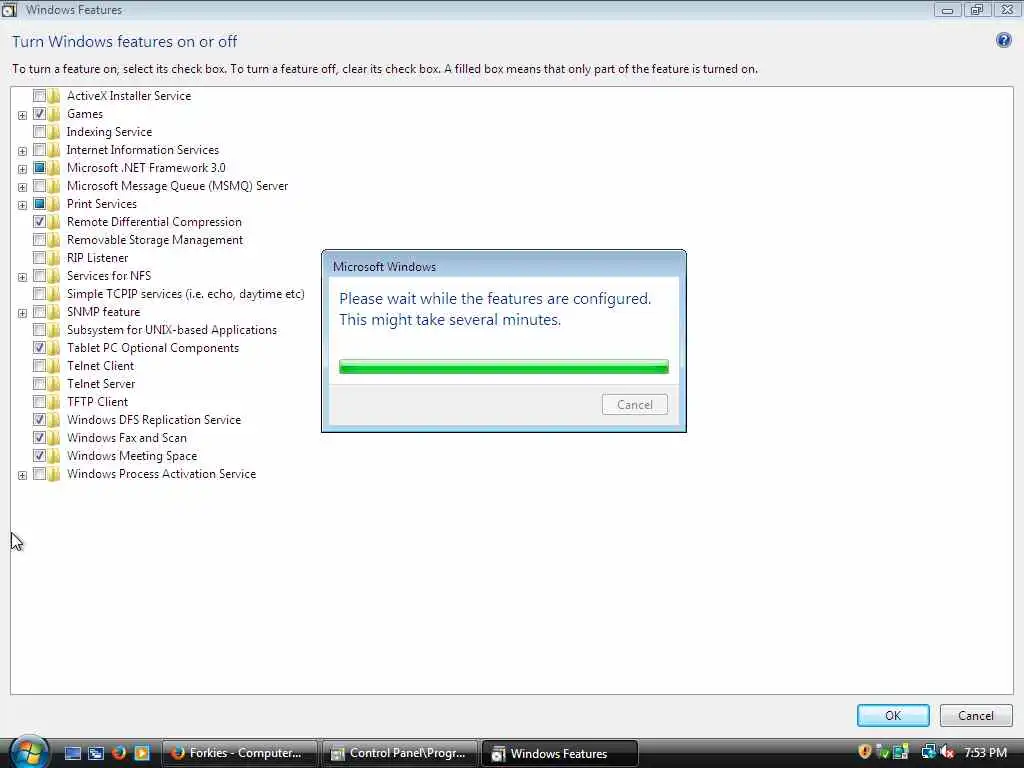Click the ActiveX Installer Service folder icon
Screen dimensions: 1024x768
coord(54,96)
